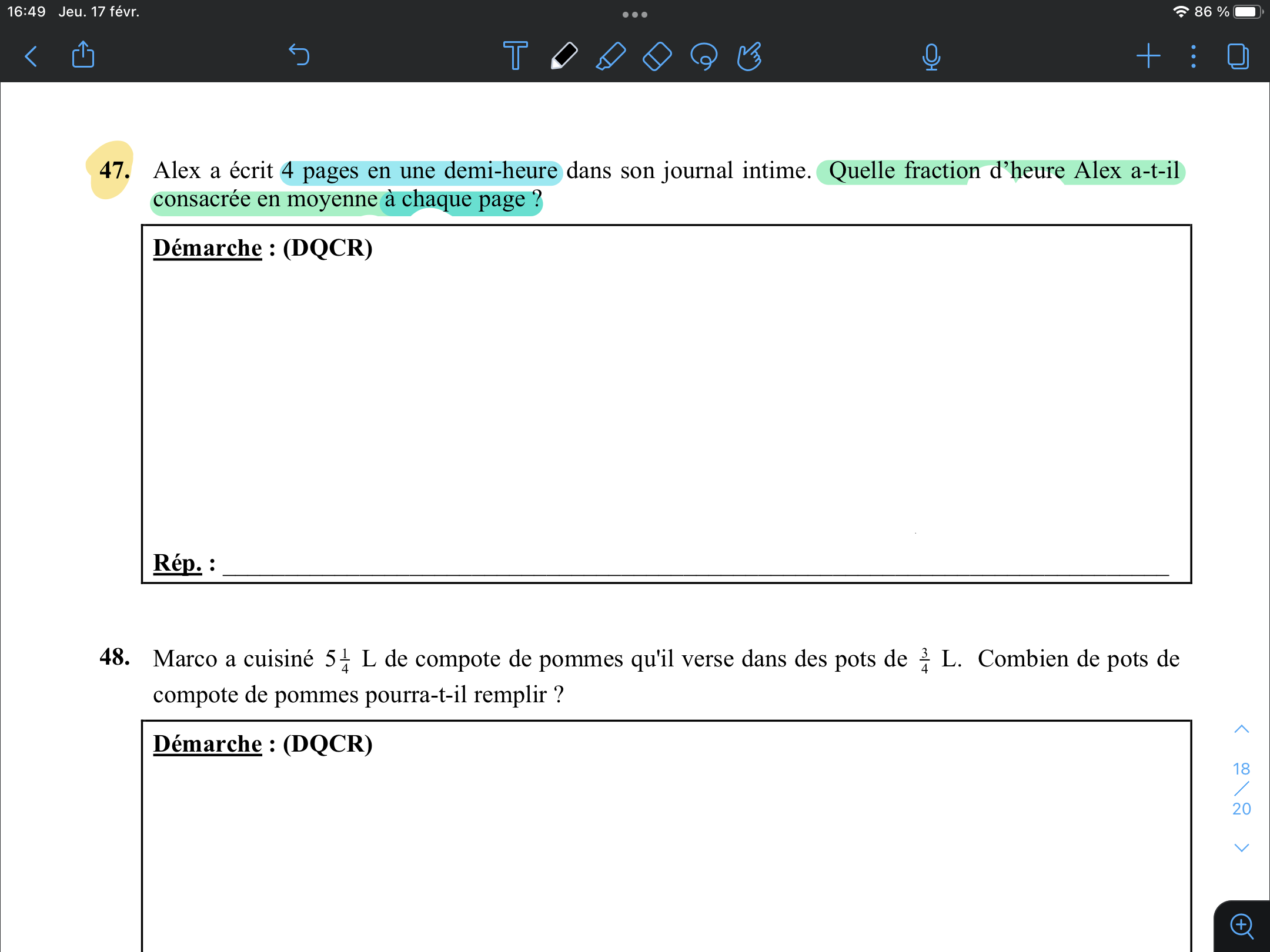1270x952 pixels.
Task: Open the zoom box magnifier
Action: (x=1242, y=926)
